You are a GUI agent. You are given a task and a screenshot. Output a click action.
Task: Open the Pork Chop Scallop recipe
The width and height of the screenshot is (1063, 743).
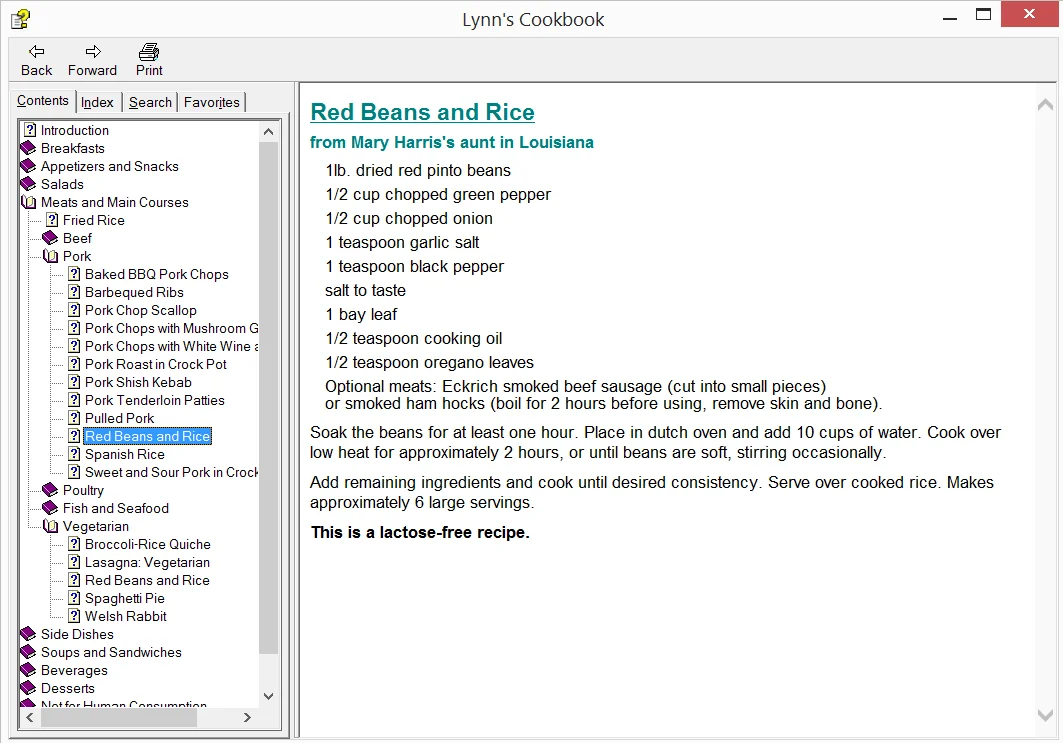click(140, 310)
